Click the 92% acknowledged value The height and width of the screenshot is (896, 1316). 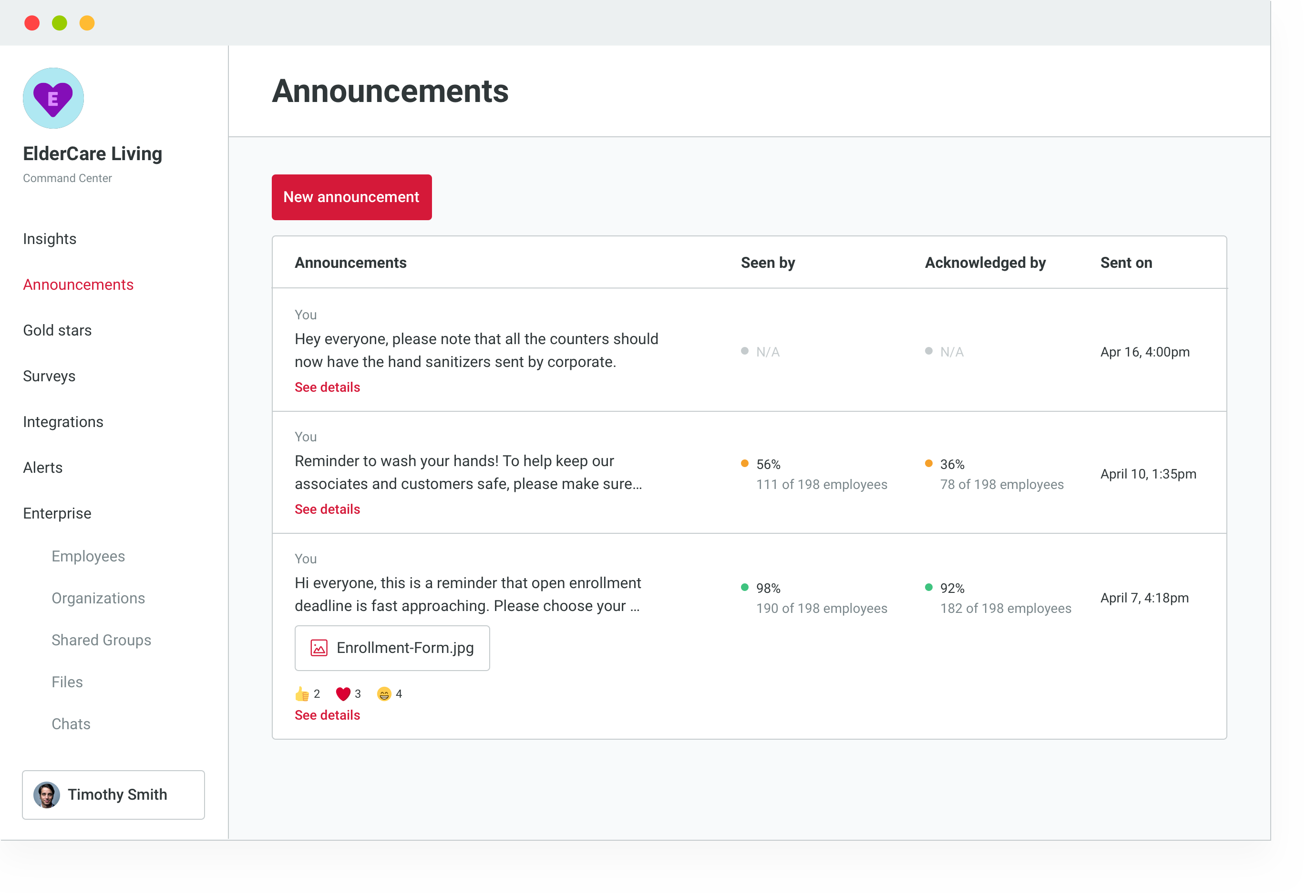(953, 588)
